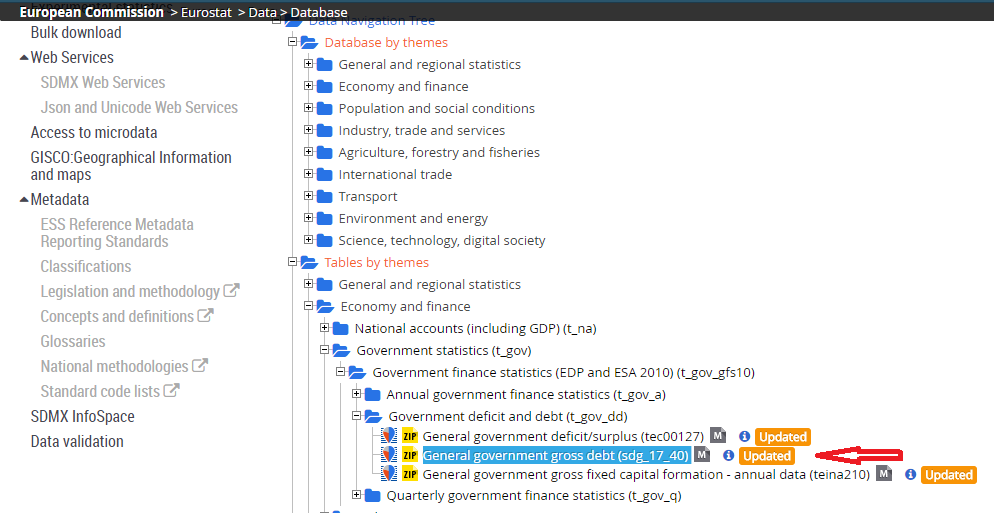Show info icon for tec00127 row
This screenshot has width=994, height=513.
click(744, 436)
